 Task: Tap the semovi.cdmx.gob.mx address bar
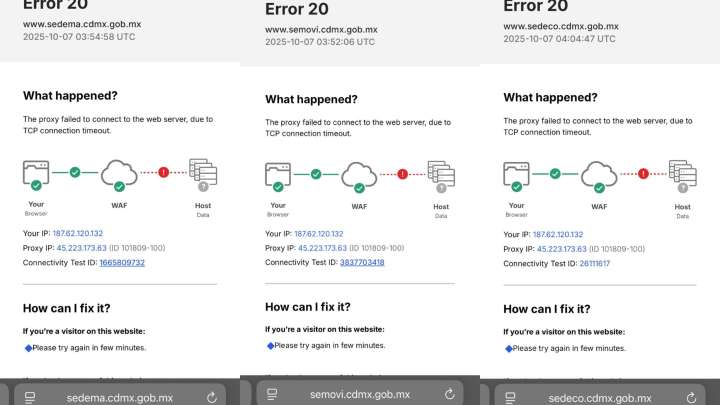pyautogui.click(x=361, y=394)
